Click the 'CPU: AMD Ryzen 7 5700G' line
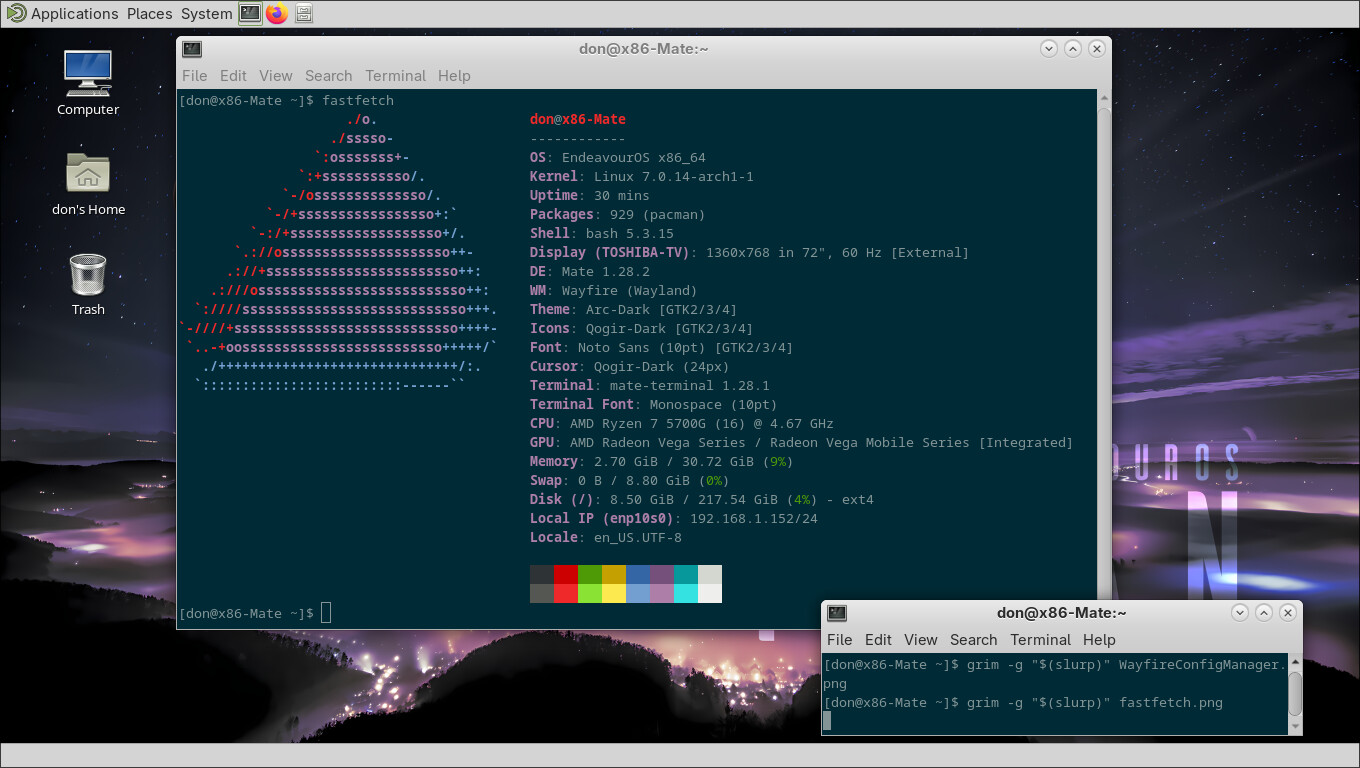The image size is (1360, 768). [x=682, y=424]
